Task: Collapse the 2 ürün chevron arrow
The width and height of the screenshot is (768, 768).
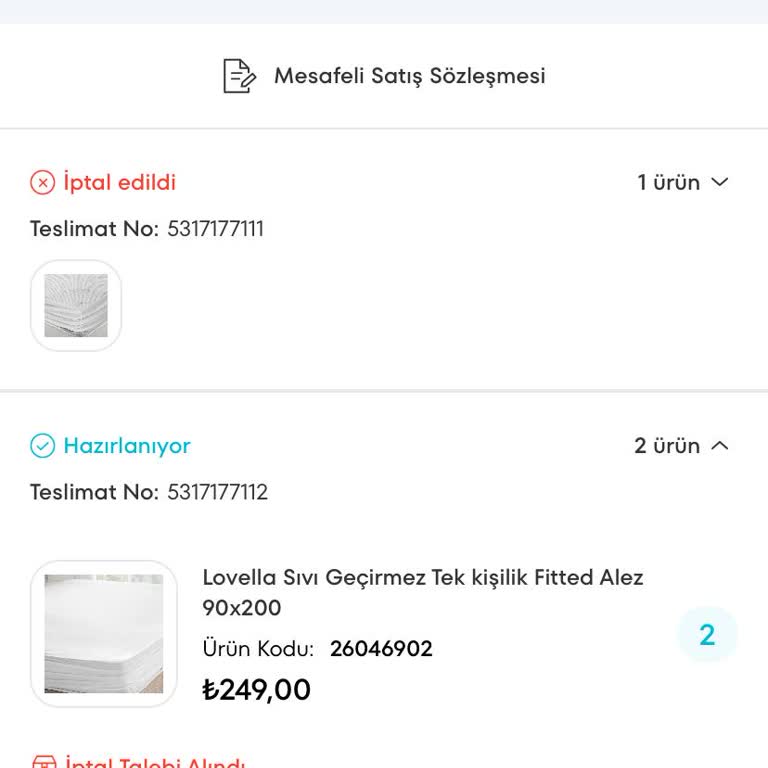Action: (719, 446)
